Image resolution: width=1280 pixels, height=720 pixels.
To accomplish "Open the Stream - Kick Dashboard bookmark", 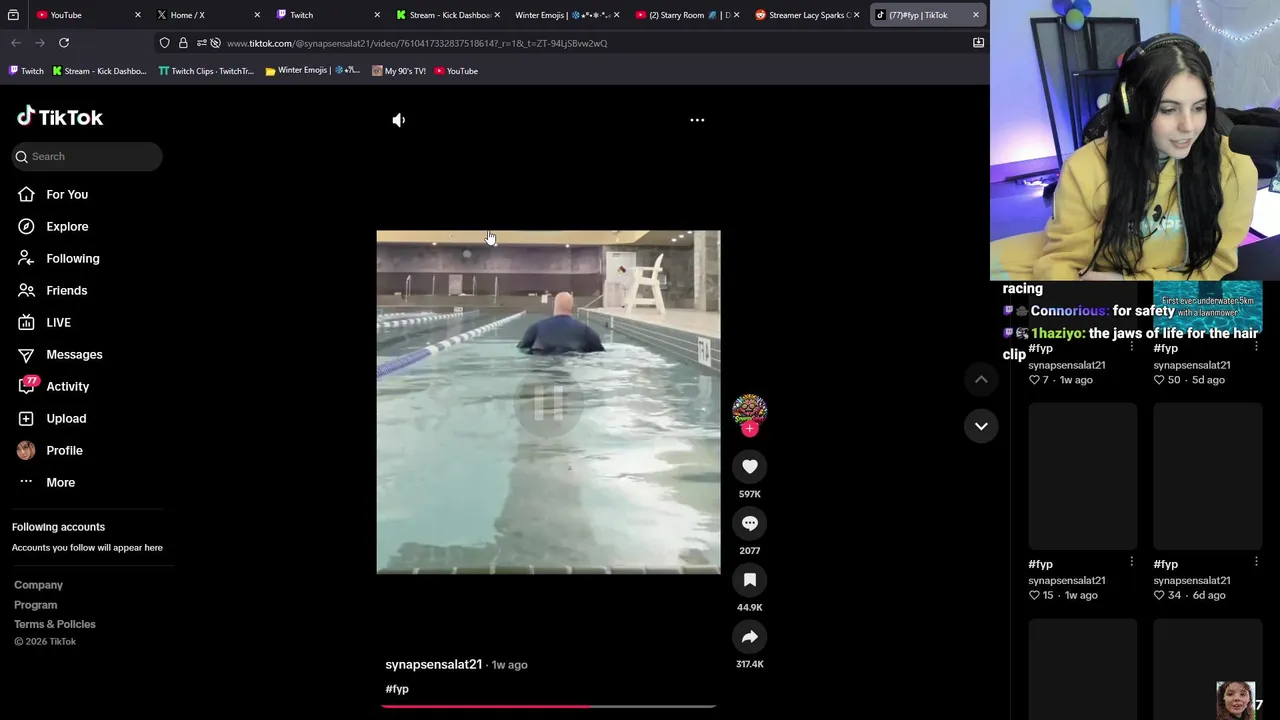I will click(99, 71).
